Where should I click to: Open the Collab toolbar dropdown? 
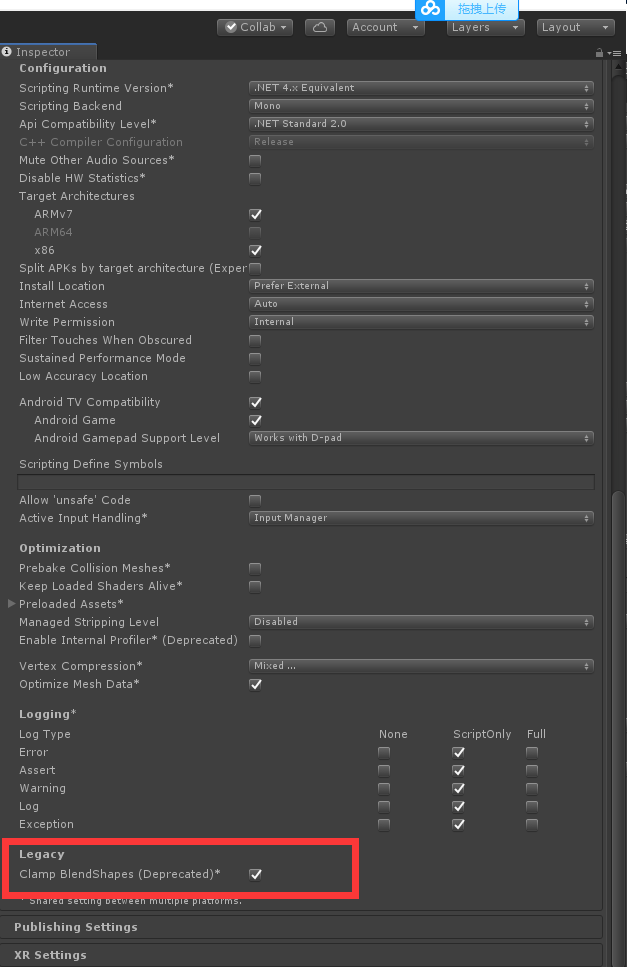tap(254, 27)
